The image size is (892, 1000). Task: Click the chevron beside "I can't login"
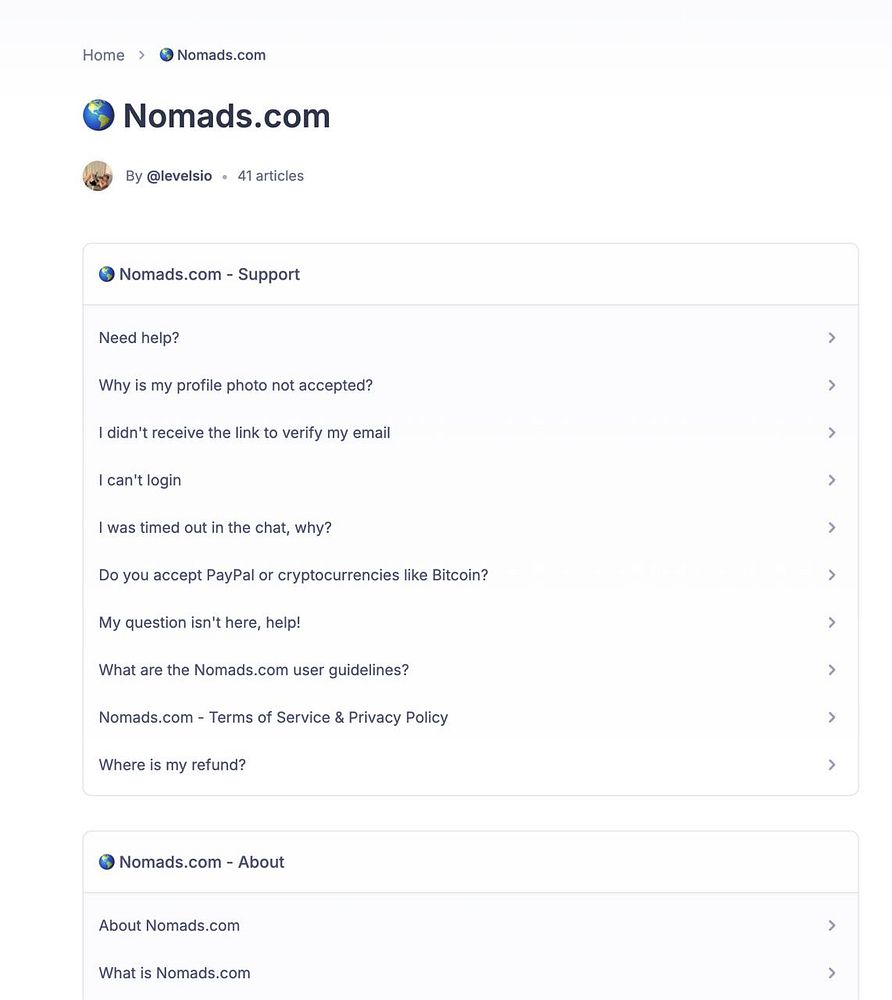831,480
